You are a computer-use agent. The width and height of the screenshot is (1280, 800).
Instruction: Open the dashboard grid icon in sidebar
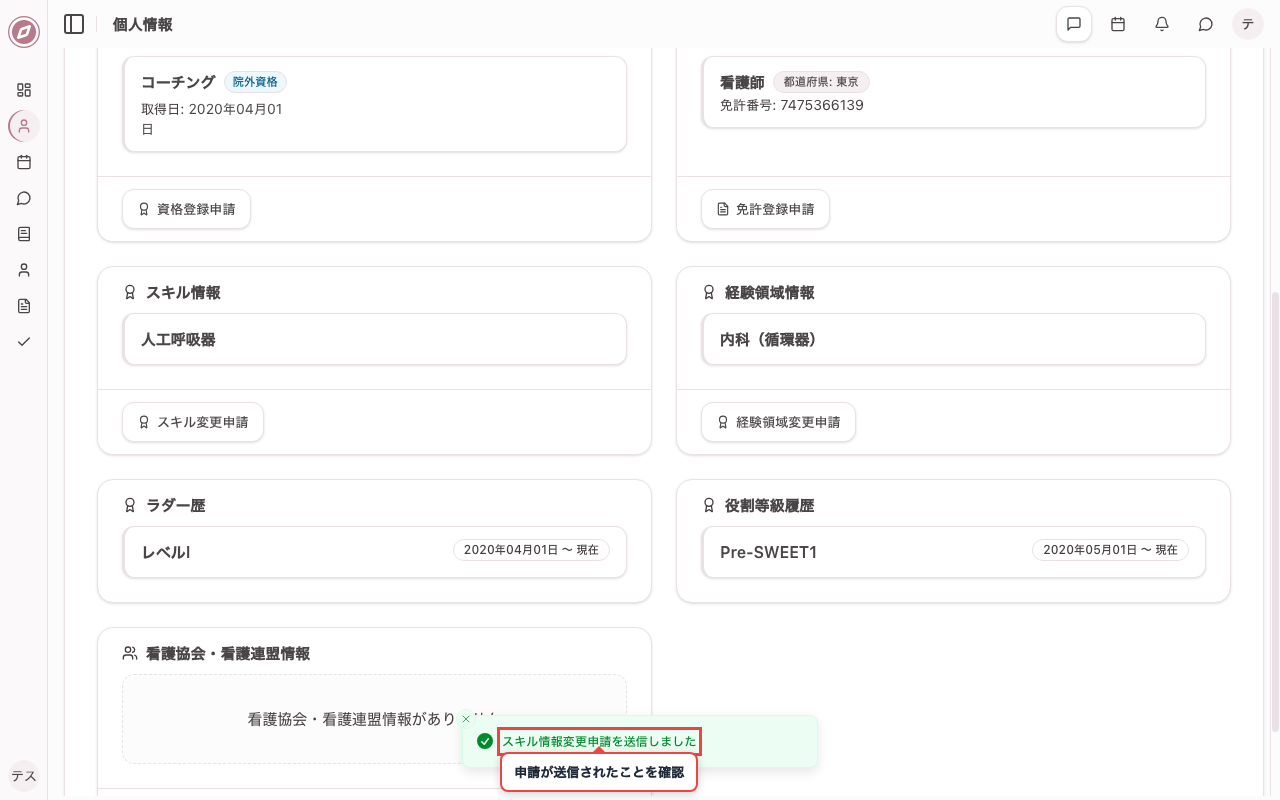pyautogui.click(x=24, y=90)
